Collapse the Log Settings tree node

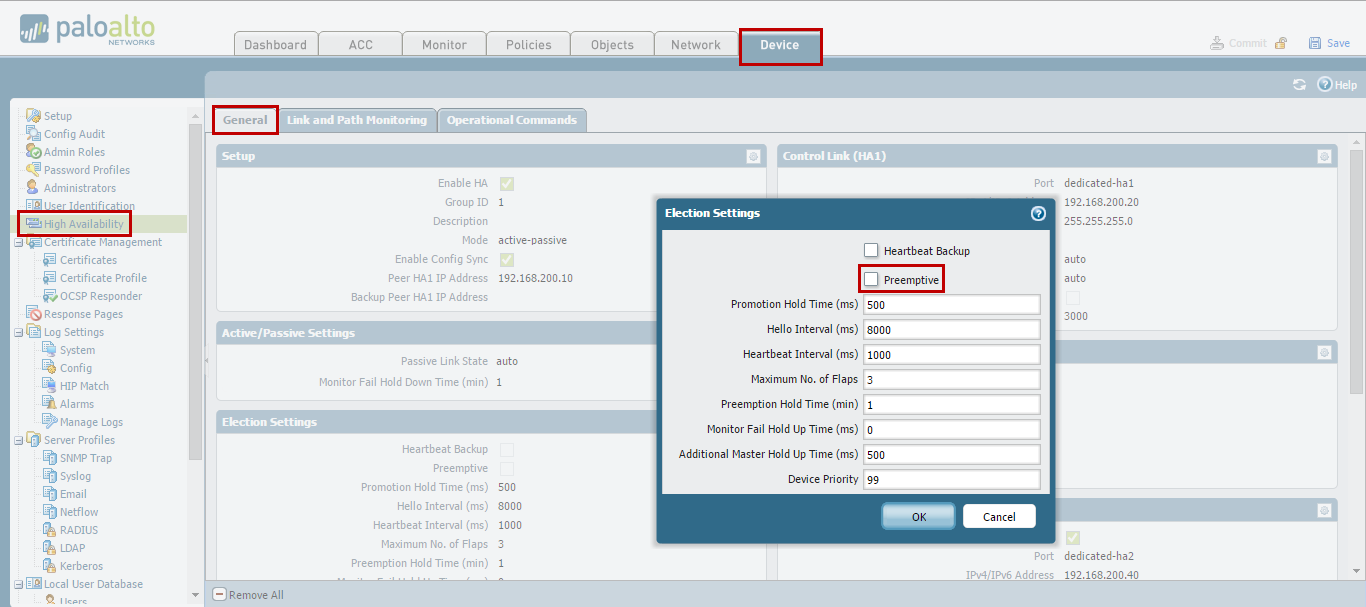(19, 332)
